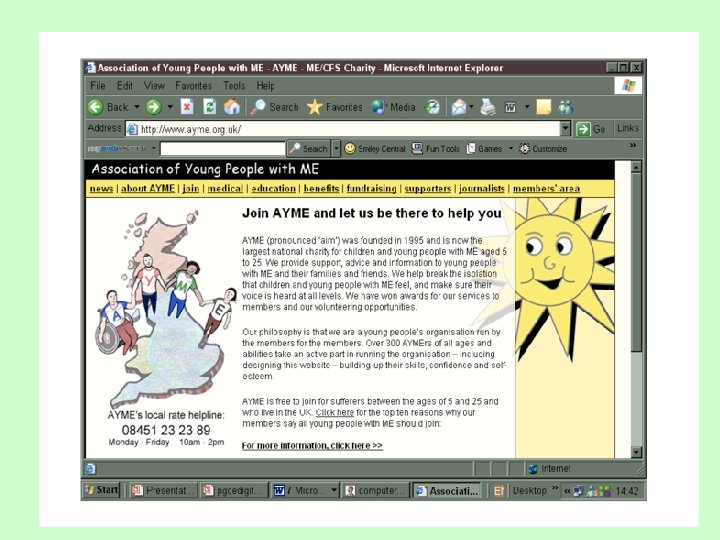Screen dimensions: 720x540
Task: Click the green Forward arrow icon
Action: (x=153, y=107)
